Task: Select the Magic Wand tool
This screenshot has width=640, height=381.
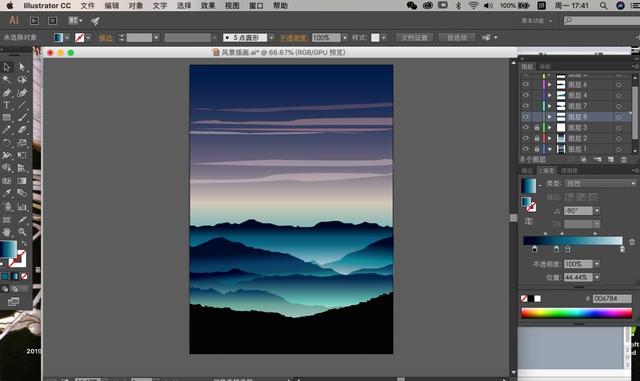Action: (x=7, y=80)
